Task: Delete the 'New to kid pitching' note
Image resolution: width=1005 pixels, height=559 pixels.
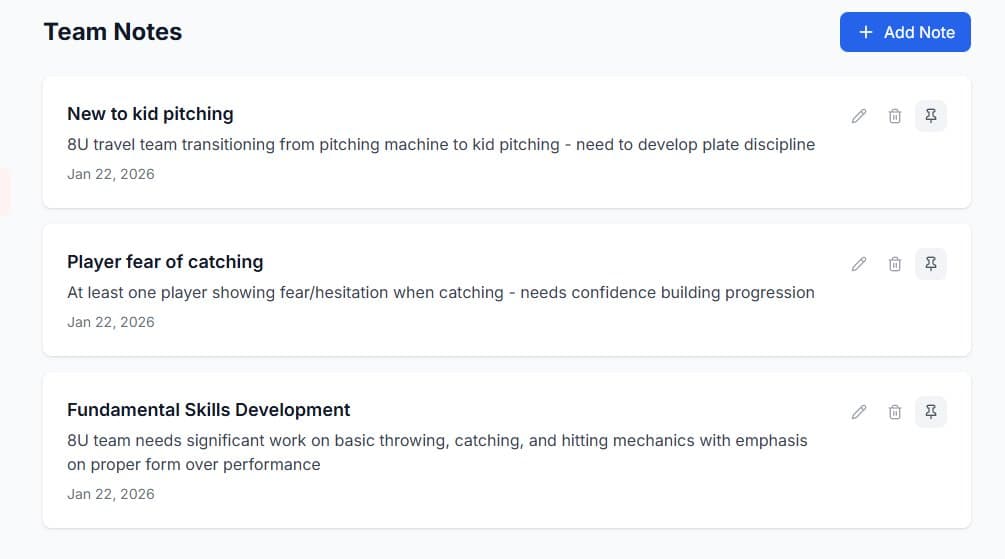Action: pos(895,116)
